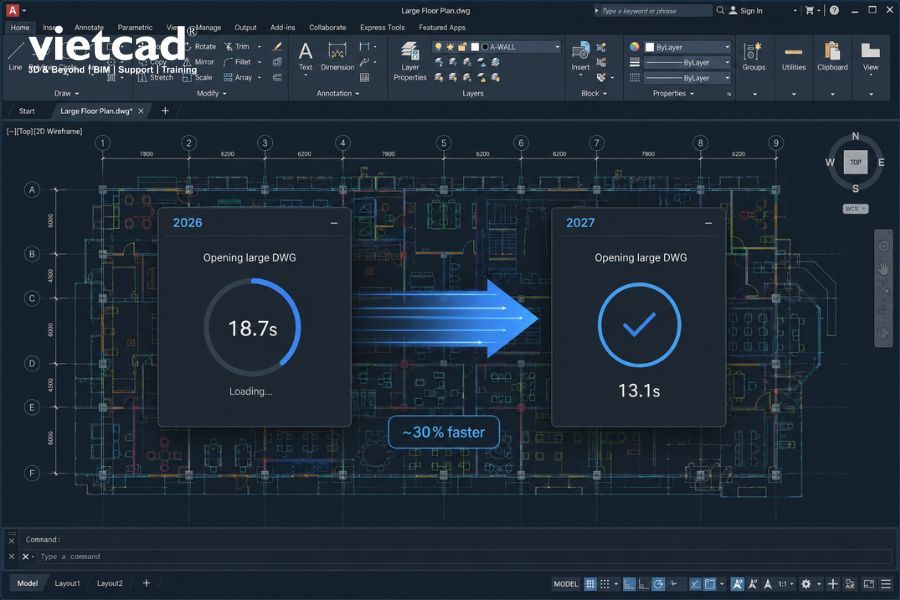Open Layer Properties manager

coord(410,61)
